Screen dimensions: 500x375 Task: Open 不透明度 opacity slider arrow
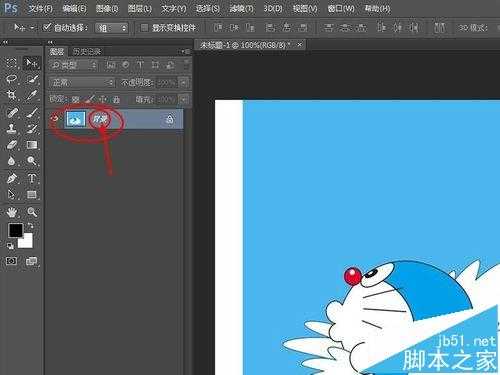coord(184,83)
